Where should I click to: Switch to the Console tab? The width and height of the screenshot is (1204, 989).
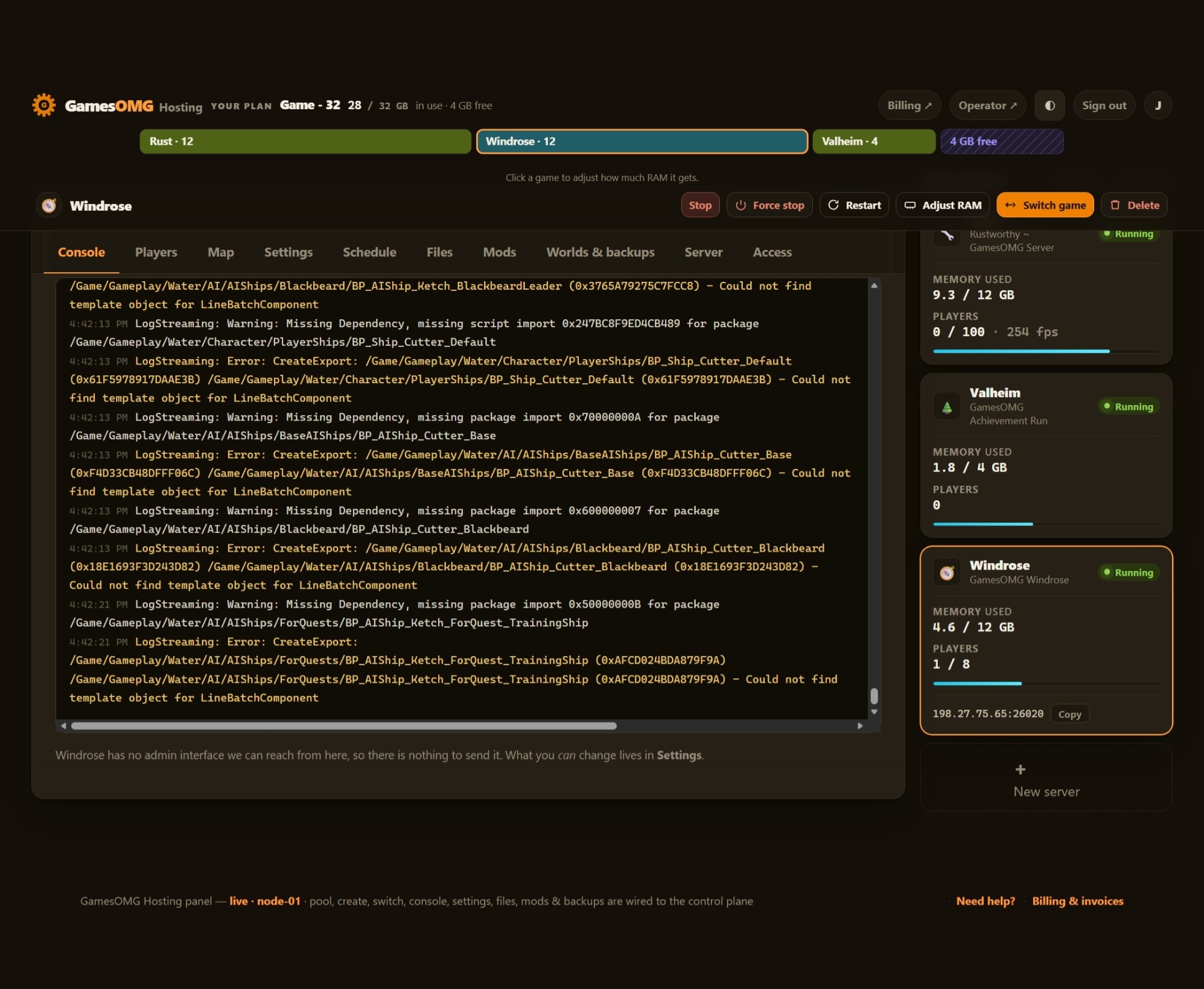81,252
